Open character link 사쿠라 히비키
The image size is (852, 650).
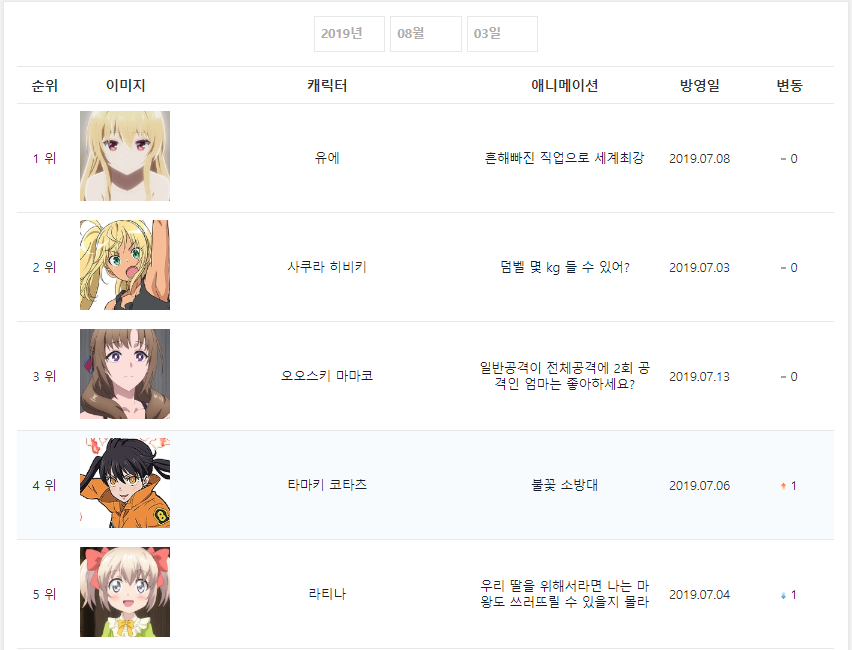tap(327, 267)
